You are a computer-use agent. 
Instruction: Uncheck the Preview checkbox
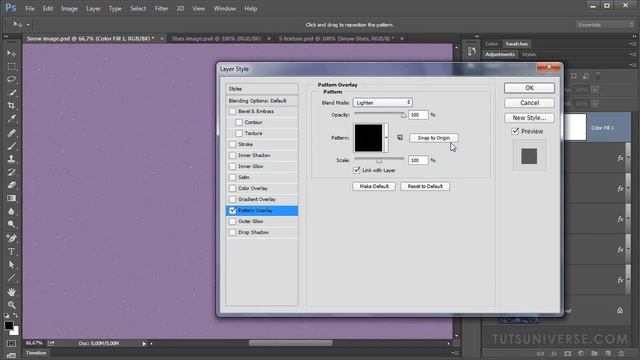click(515, 131)
